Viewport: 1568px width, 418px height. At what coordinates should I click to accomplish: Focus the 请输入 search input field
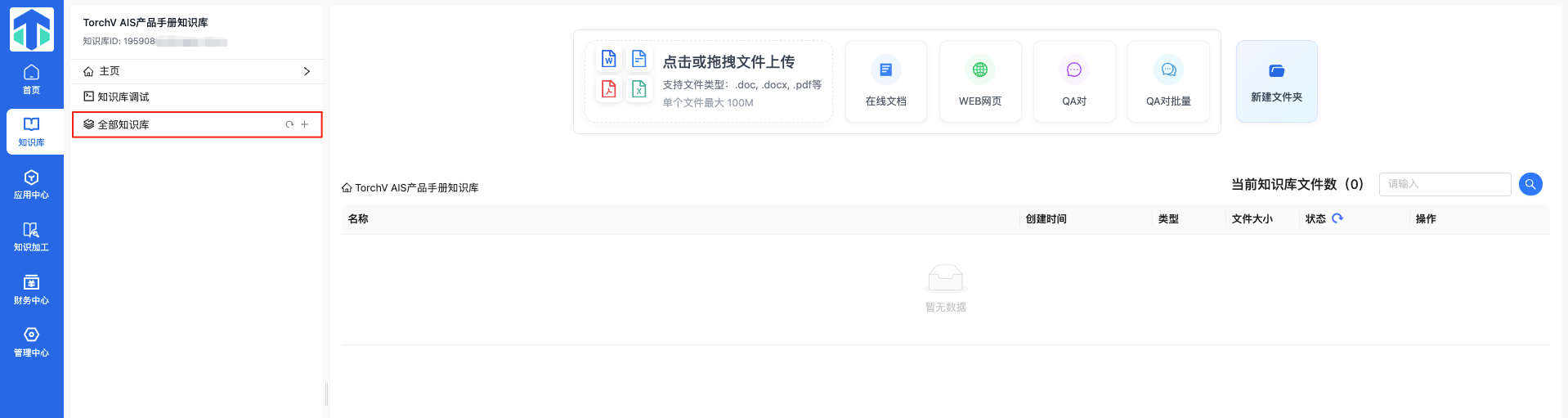coord(1445,184)
